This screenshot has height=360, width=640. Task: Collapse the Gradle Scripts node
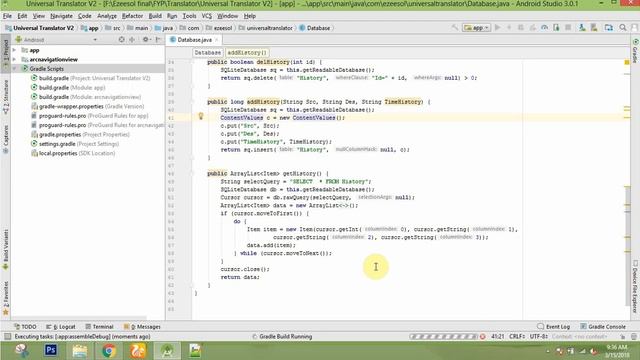15,69
